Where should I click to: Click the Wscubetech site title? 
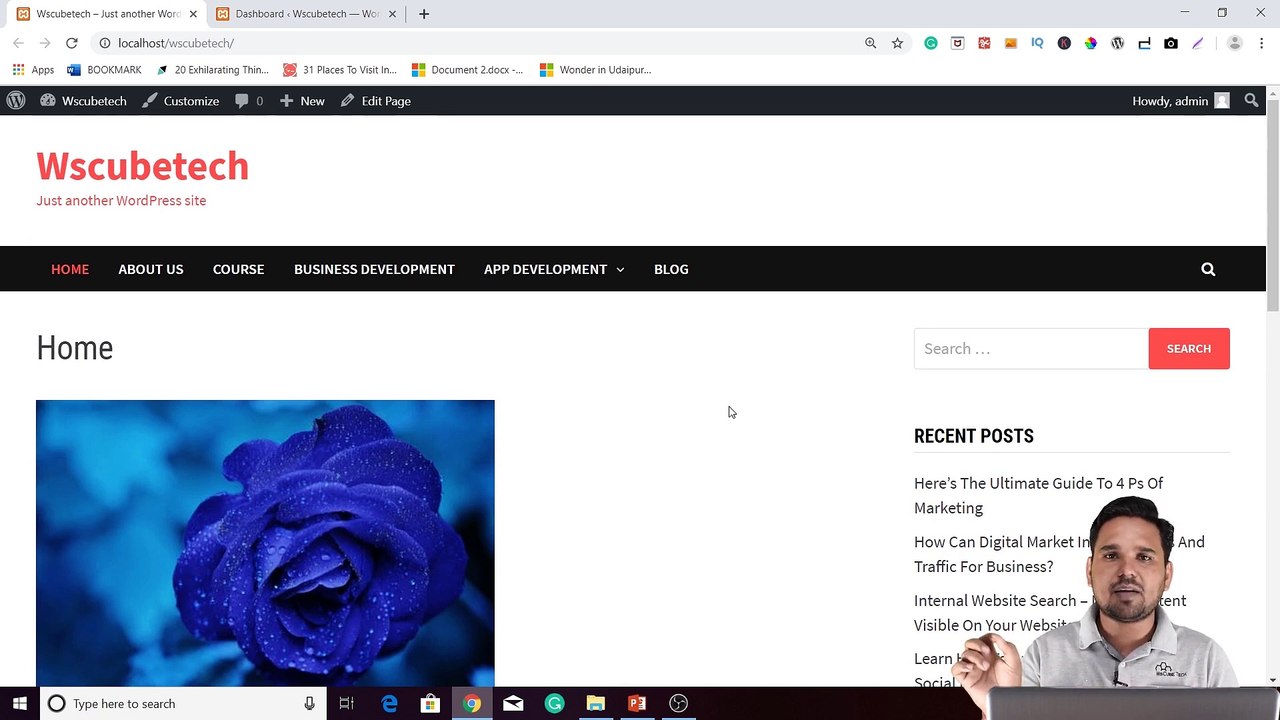tap(142, 166)
